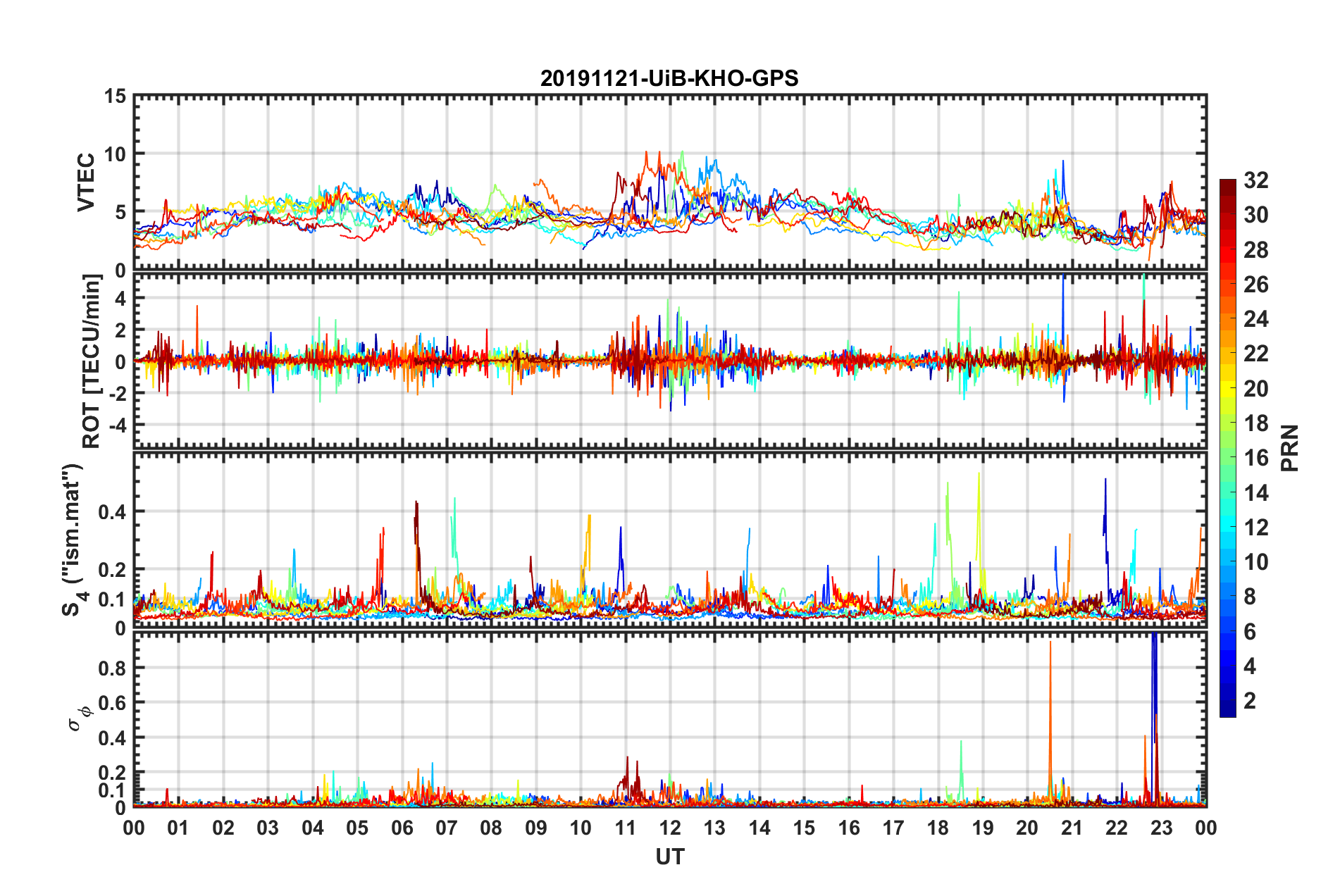Select colorbar tick label 4
Image resolution: width=1340 pixels, height=896 pixels.
coord(1250,666)
